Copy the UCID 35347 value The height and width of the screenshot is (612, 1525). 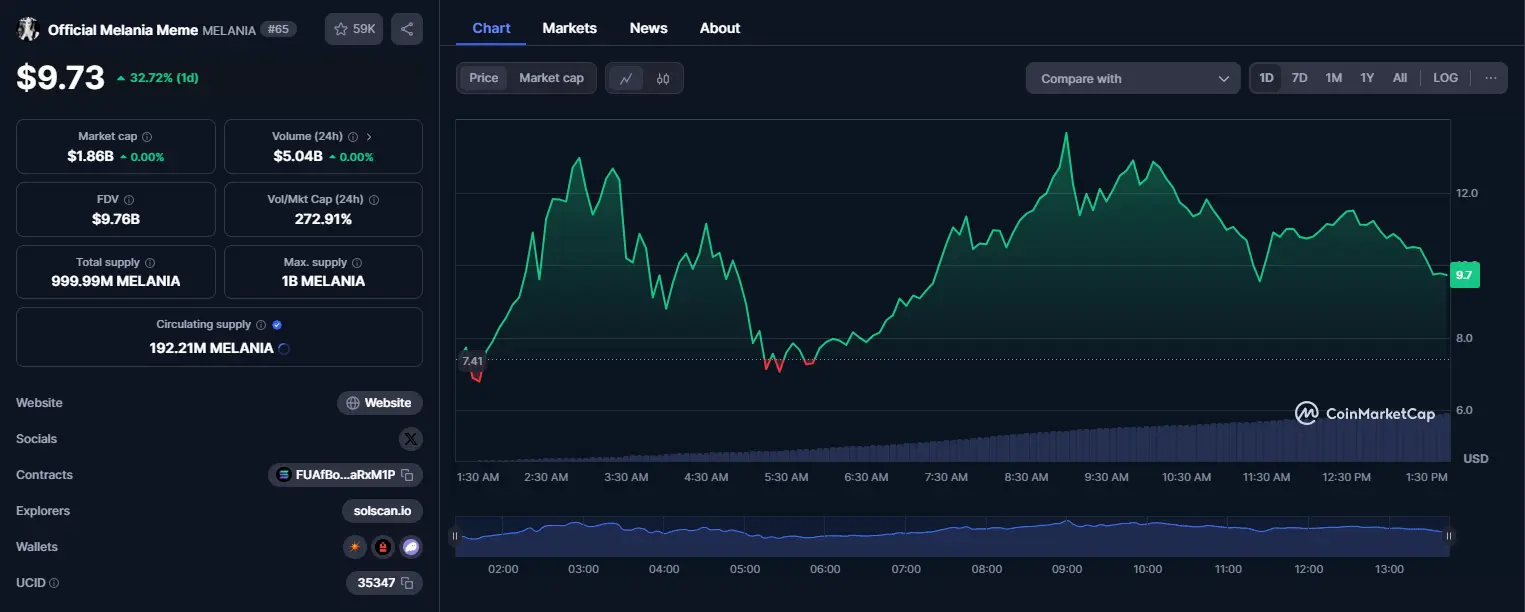coord(384,582)
